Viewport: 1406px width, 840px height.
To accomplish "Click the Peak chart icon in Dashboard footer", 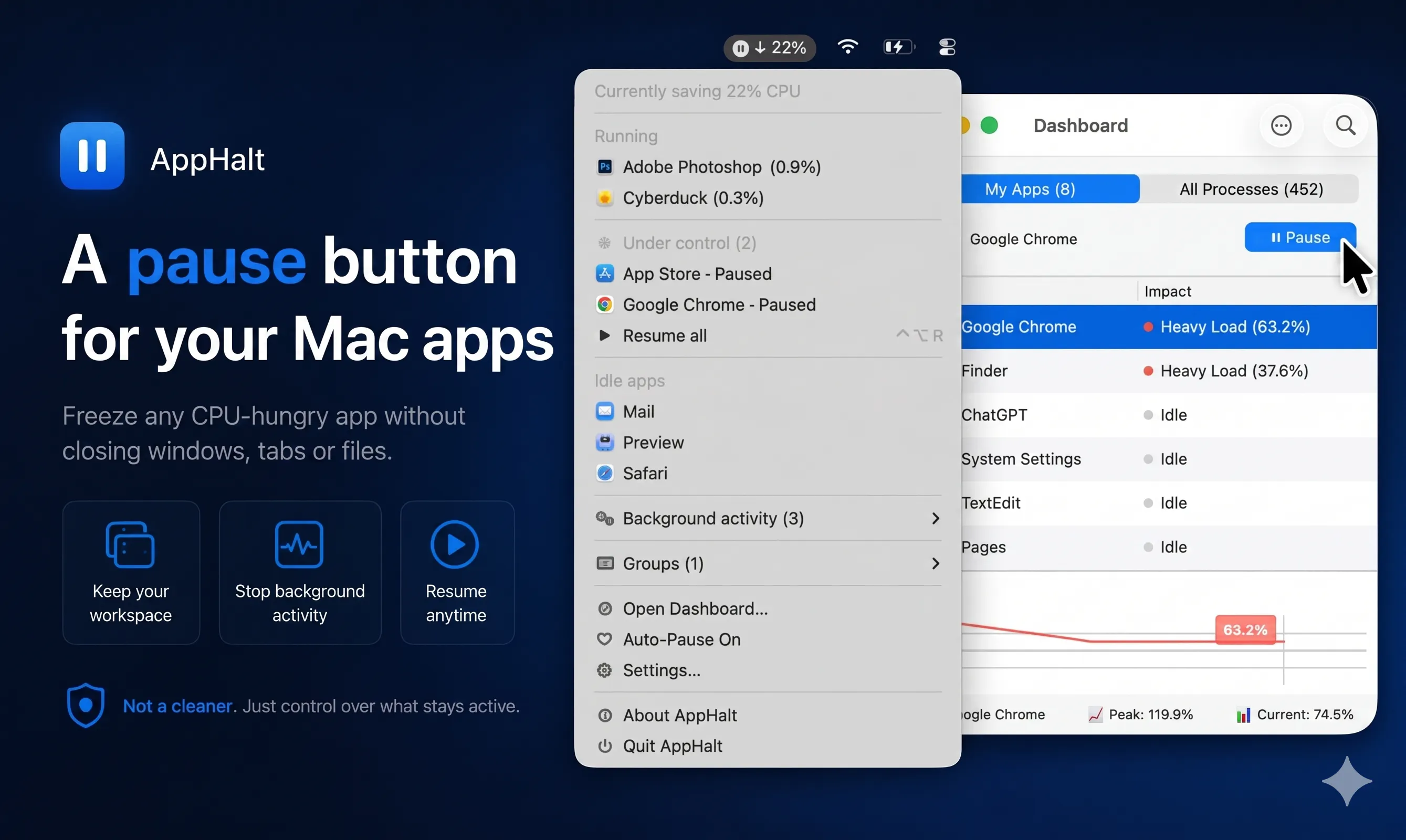I will click(1095, 715).
